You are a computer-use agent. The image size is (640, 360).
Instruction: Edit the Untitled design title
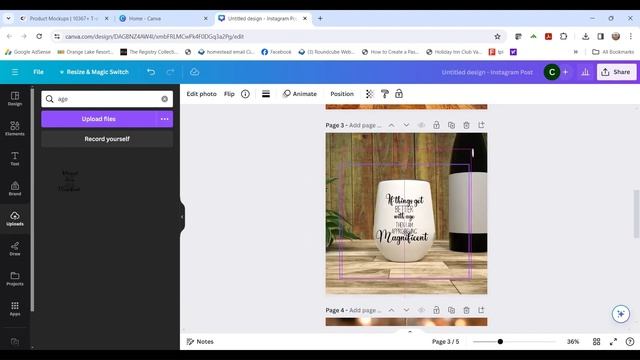(x=487, y=72)
